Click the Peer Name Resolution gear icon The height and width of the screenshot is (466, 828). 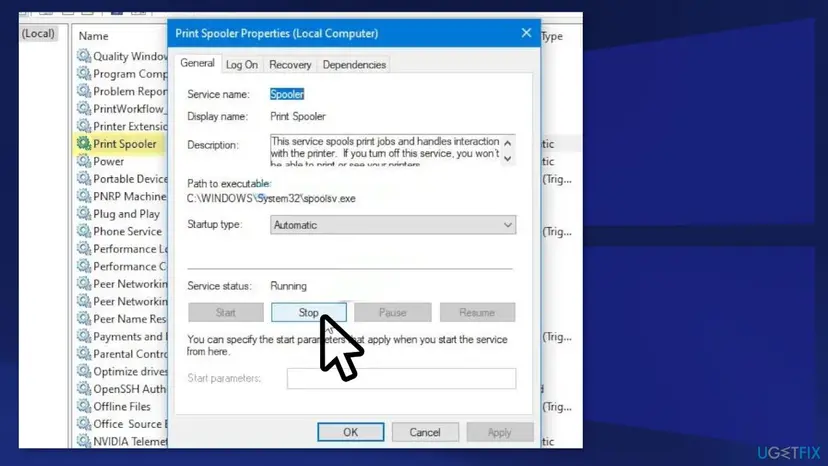point(83,318)
